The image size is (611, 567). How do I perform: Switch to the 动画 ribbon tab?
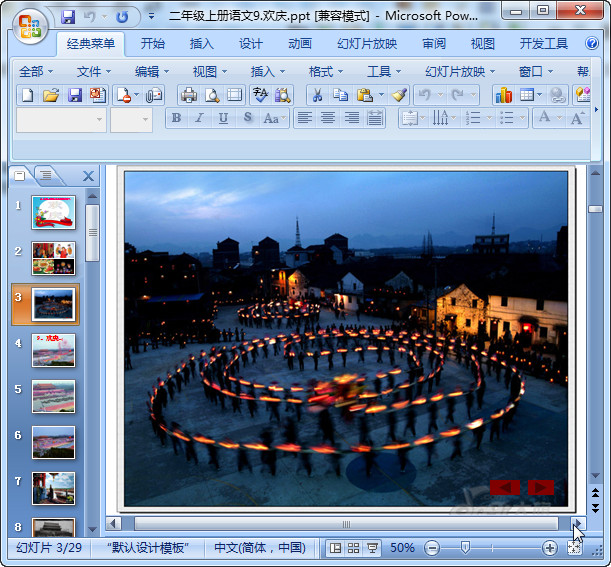pyautogui.click(x=300, y=44)
